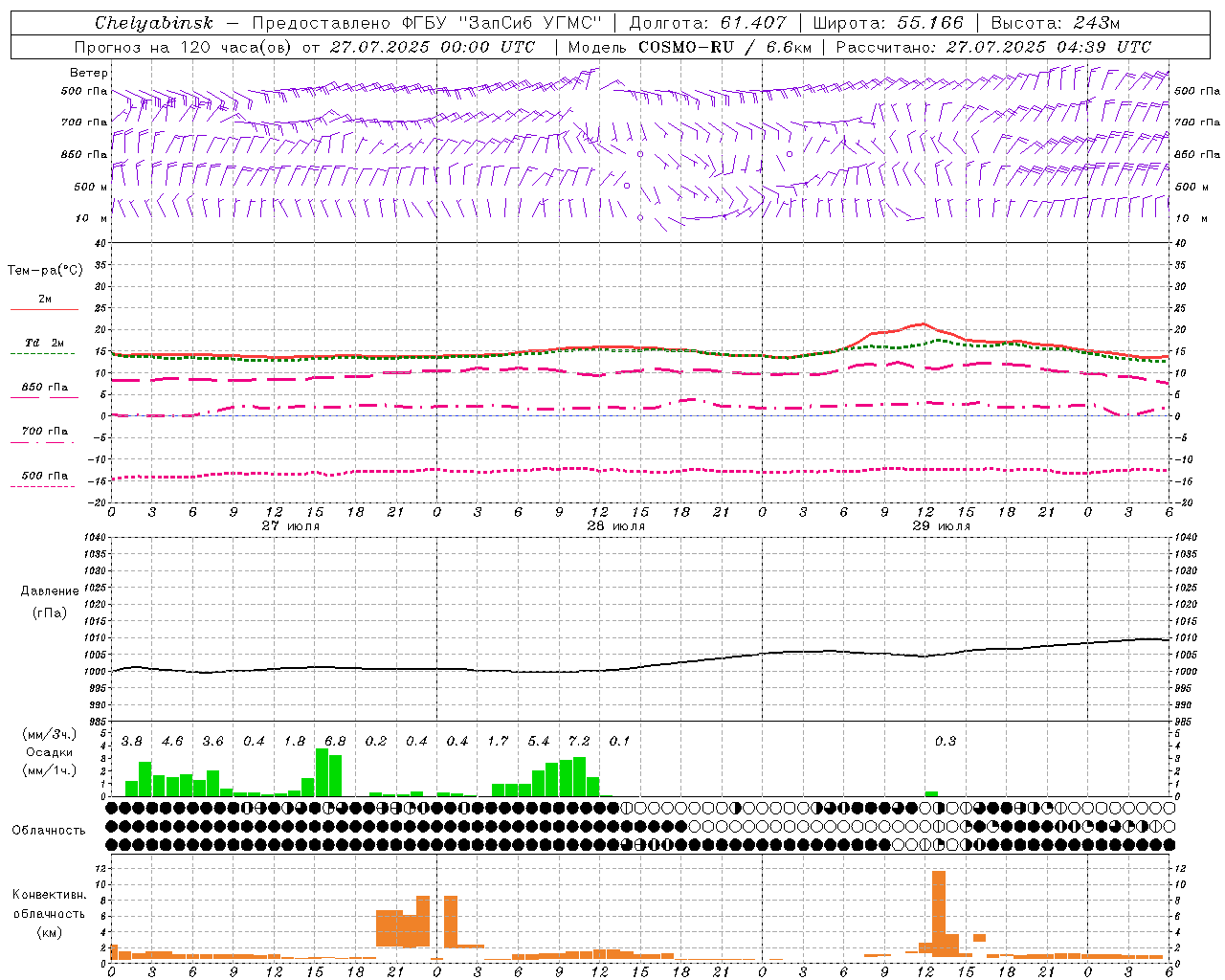This screenshot has width=1225, height=980.
Task: Click the '(мм/1ч.)' hourly precipitation unit label
Action: [50, 770]
